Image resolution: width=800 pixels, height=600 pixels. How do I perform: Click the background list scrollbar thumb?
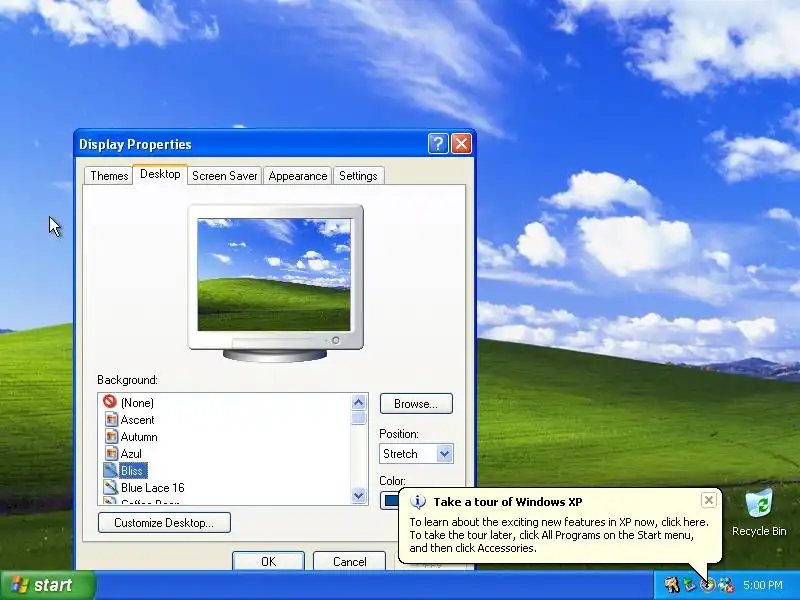(x=359, y=418)
